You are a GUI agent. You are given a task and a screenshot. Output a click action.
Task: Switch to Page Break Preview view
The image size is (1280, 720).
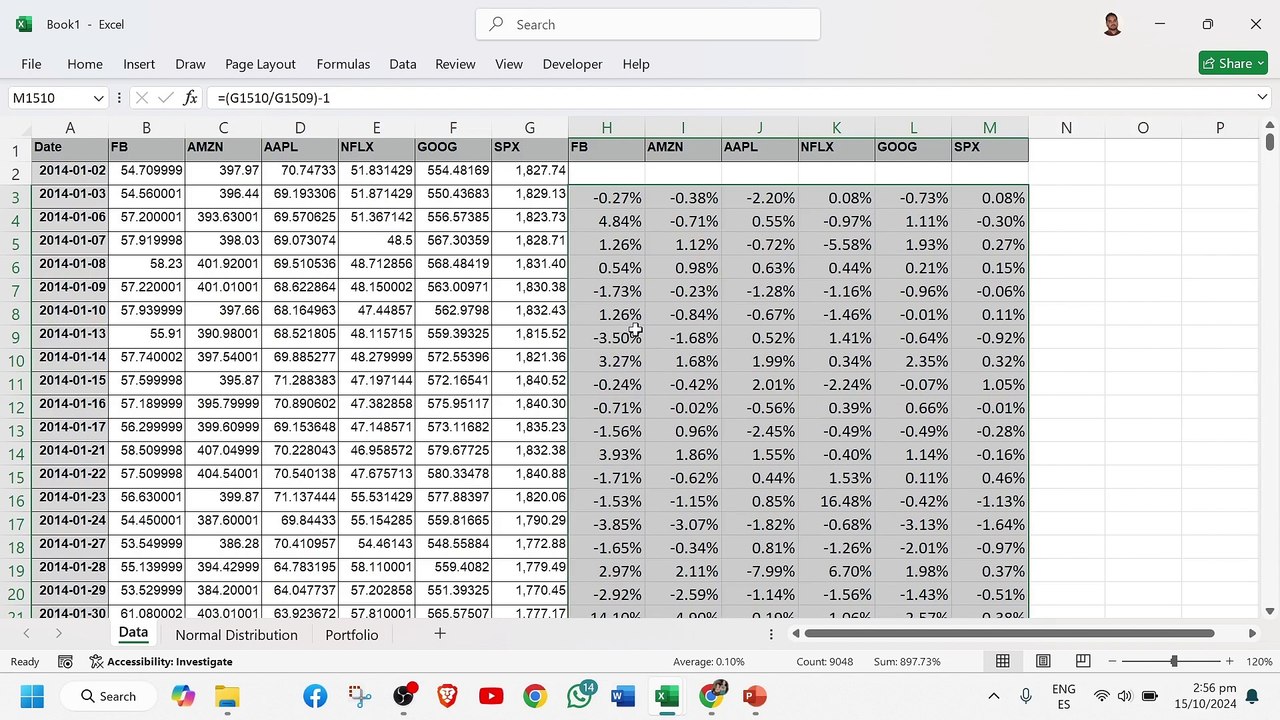point(1083,661)
